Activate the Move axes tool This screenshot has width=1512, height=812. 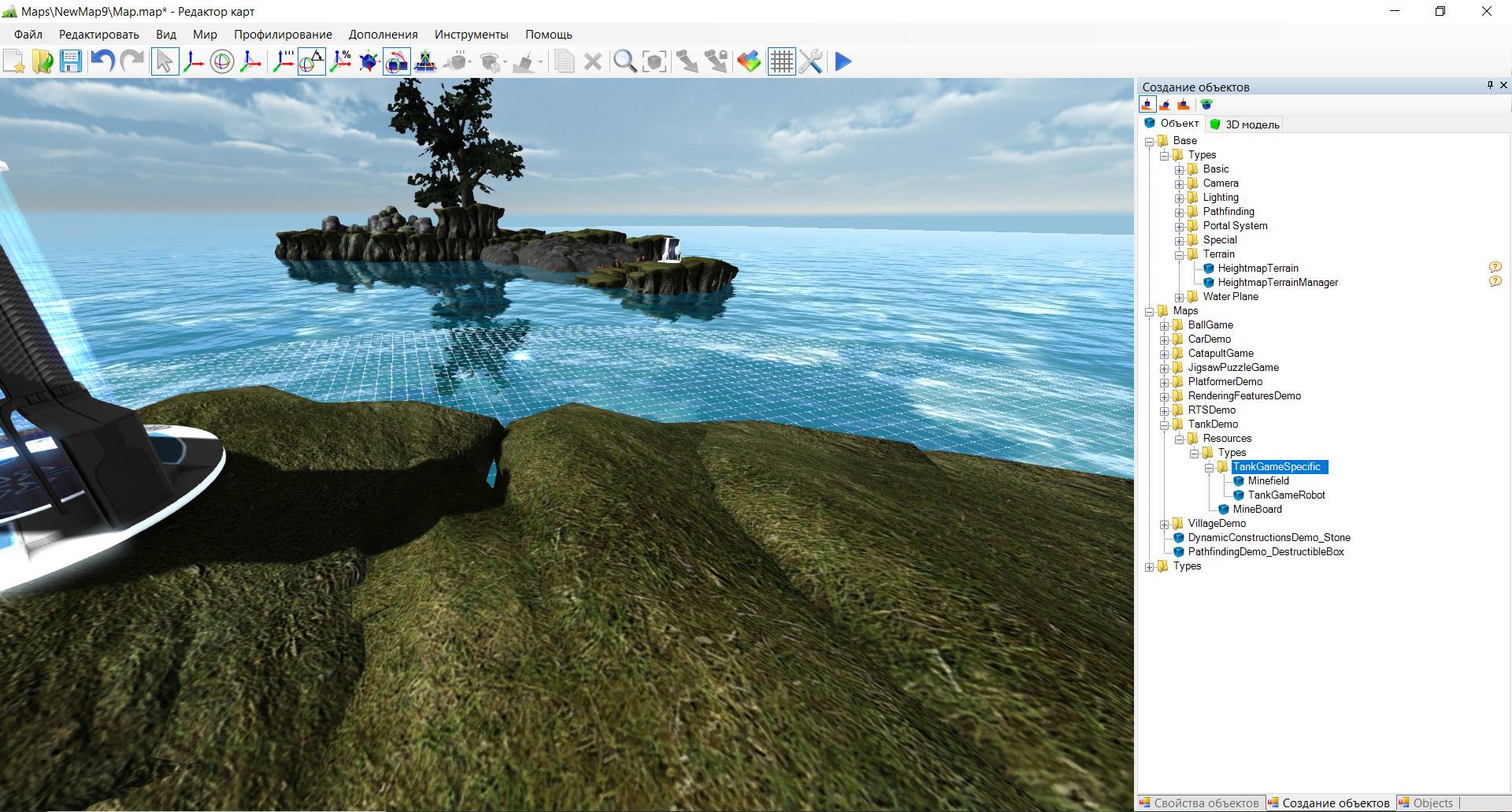pos(193,61)
